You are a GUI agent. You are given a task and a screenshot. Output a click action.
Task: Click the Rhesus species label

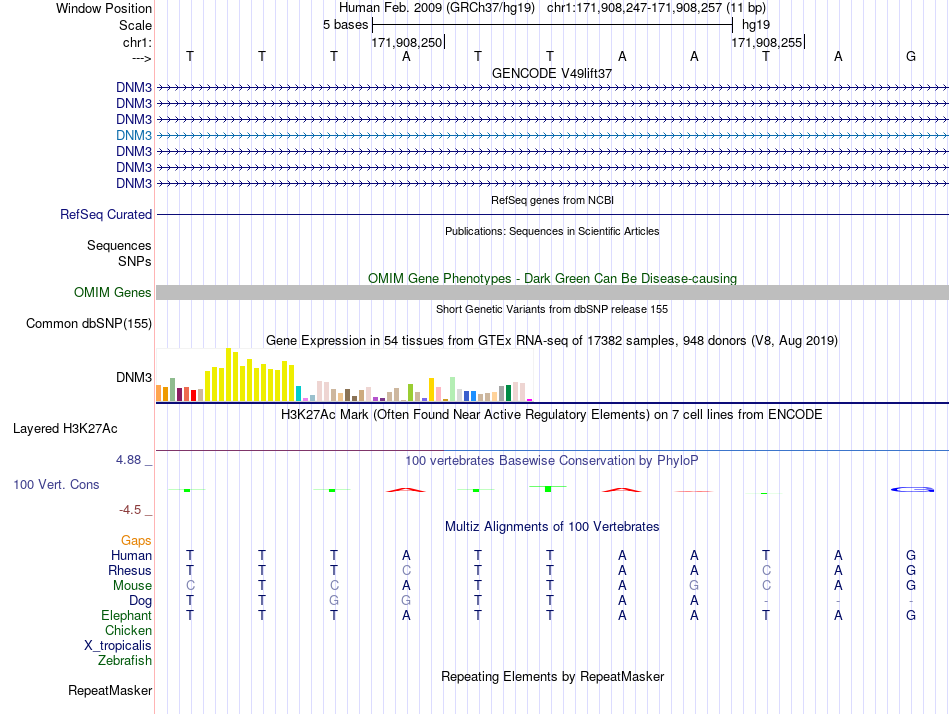coord(130,570)
